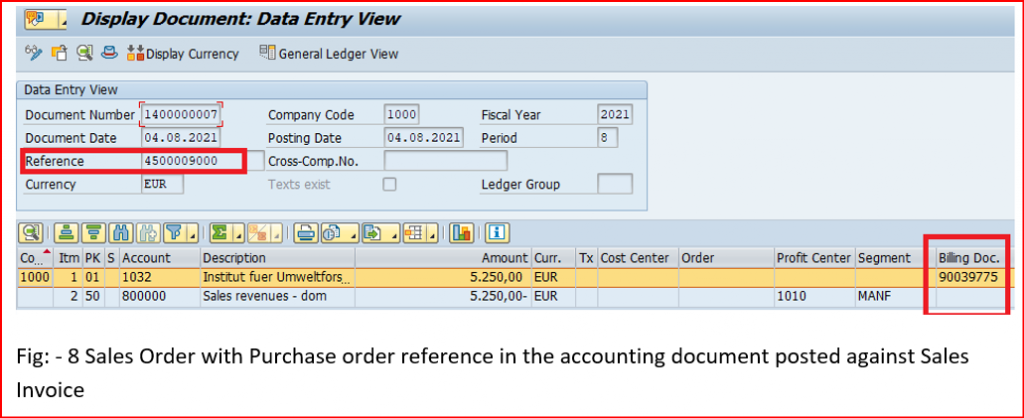Click the Tx column header
Image resolution: width=1024 pixels, height=418 pixels.
point(586,257)
